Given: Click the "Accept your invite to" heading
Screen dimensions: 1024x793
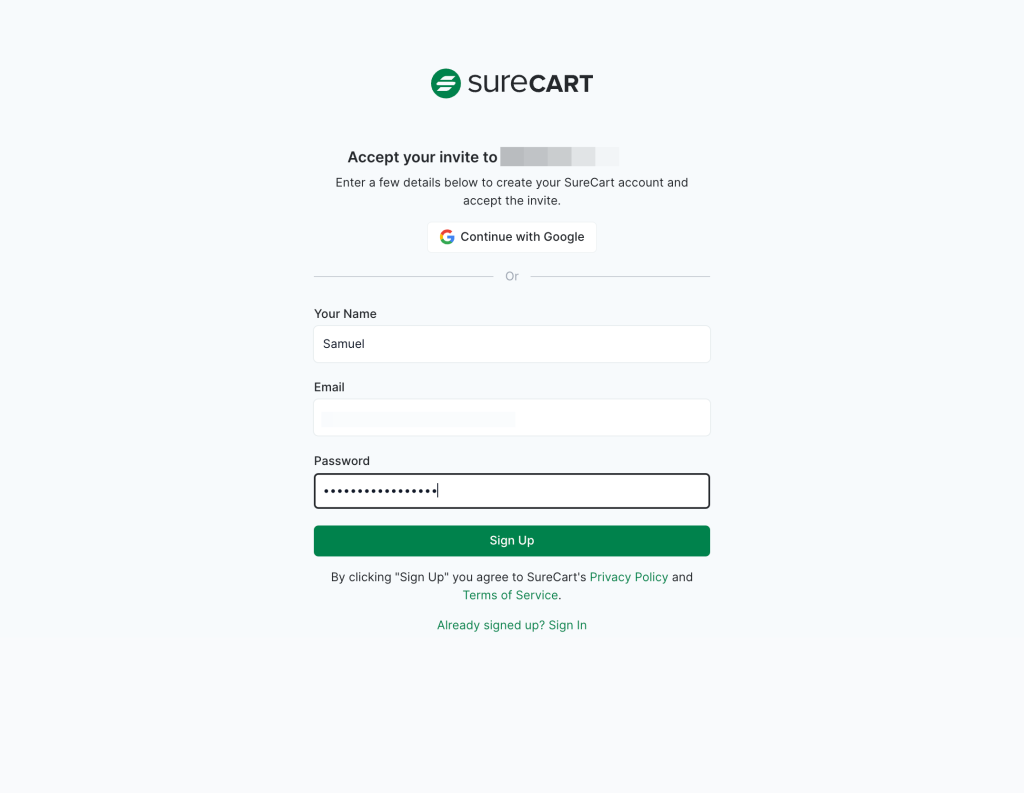Looking at the screenshot, I should [420, 157].
